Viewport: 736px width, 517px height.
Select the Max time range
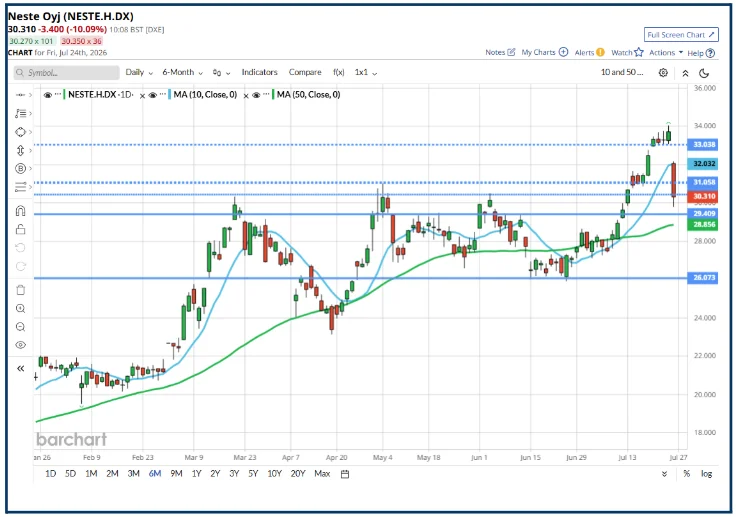pyautogui.click(x=322, y=474)
